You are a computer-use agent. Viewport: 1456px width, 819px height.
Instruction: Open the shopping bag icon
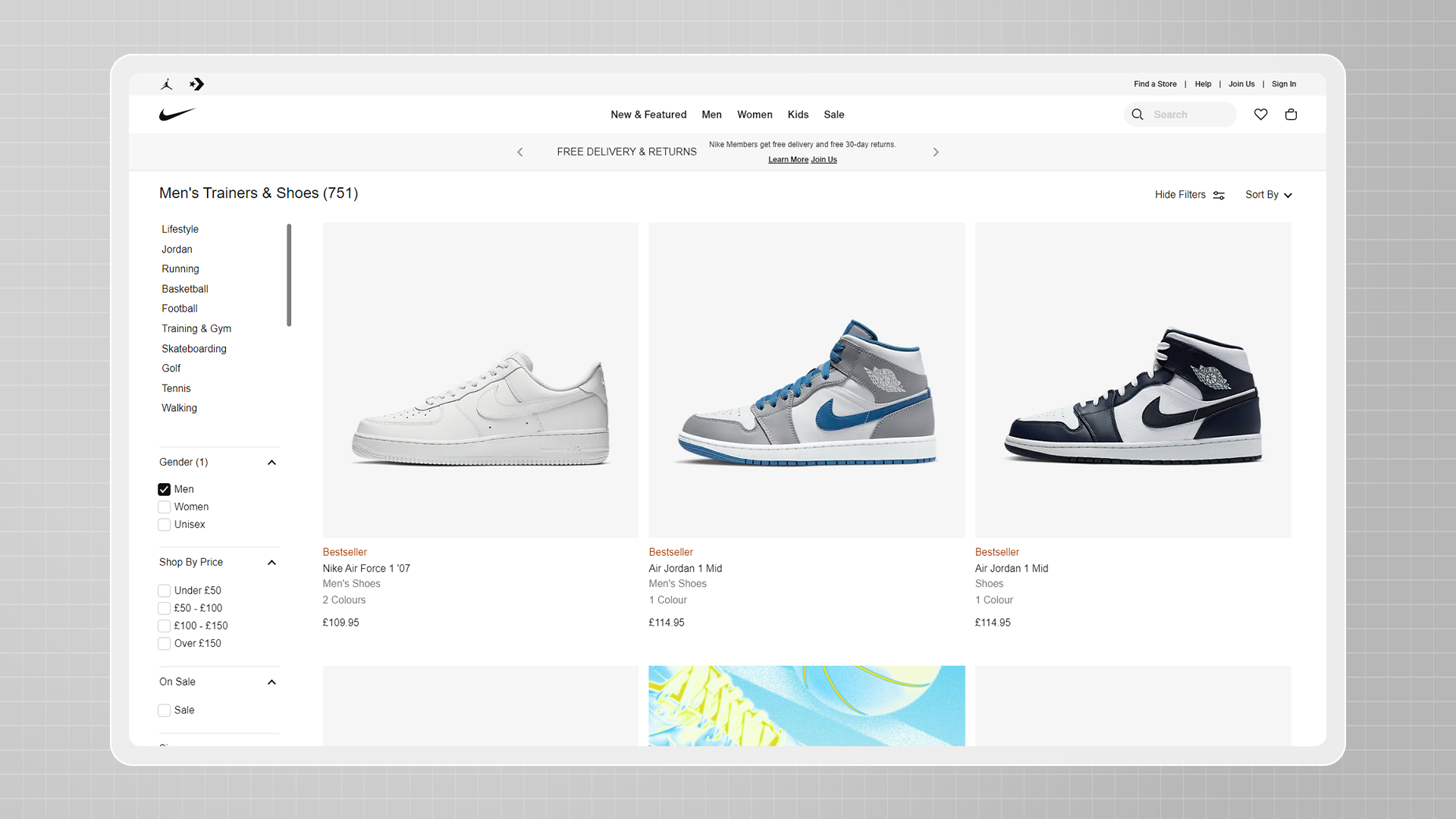coord(1291,115)
